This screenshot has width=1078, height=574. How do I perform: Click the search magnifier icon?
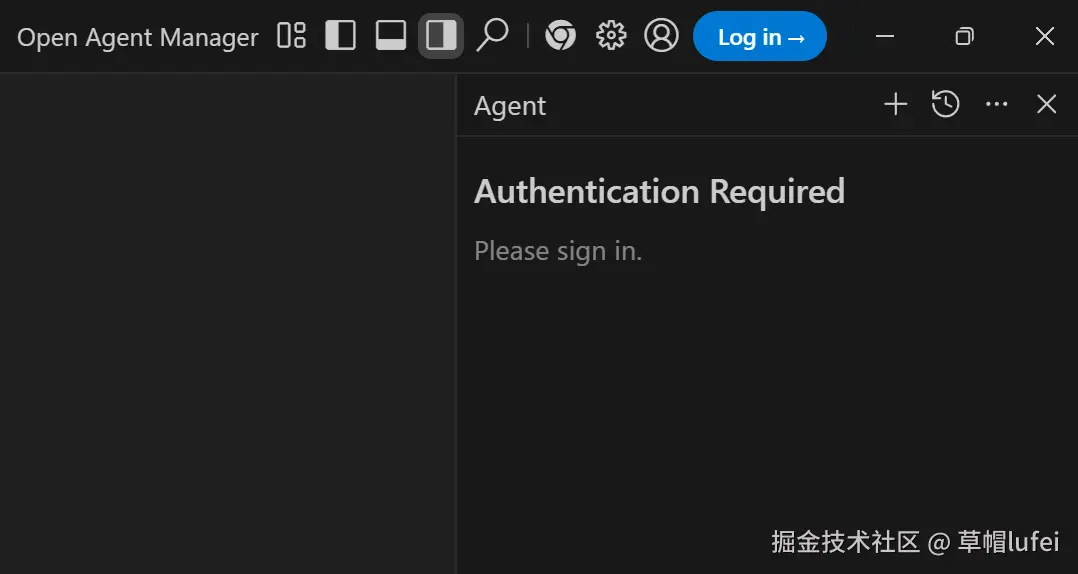492,35
